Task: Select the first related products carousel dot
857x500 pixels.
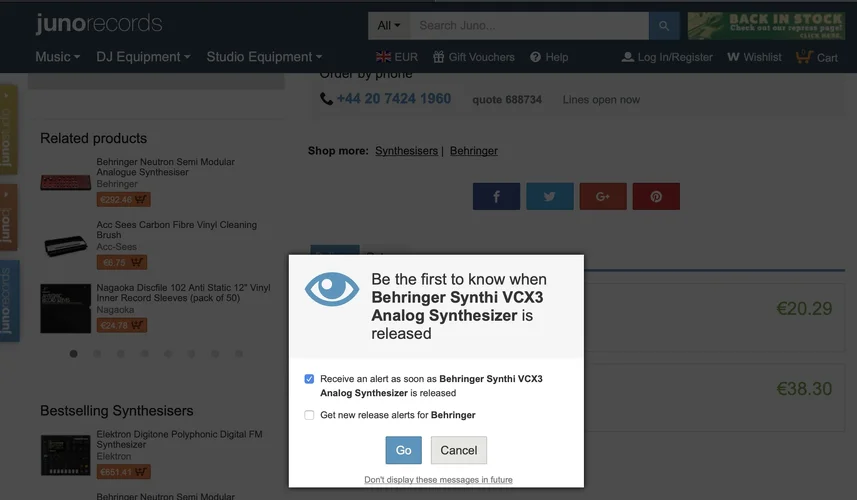Action: coord(73,354)
